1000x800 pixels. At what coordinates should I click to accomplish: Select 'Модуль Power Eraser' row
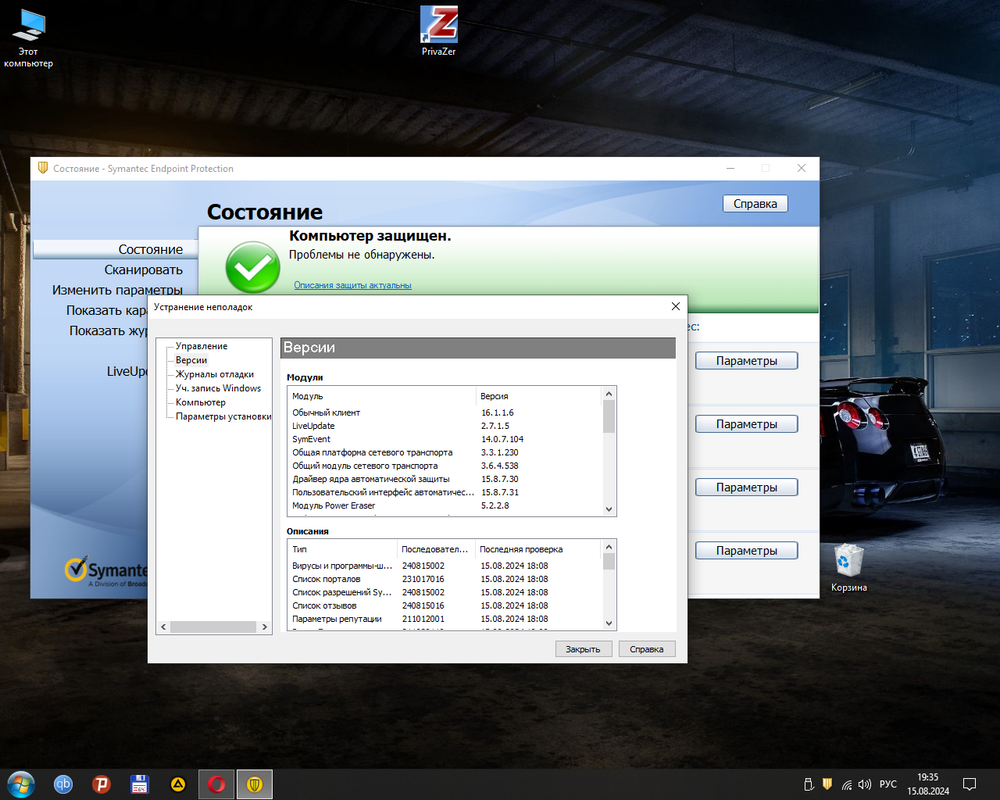pyautogui.click(x=445, y=505)
